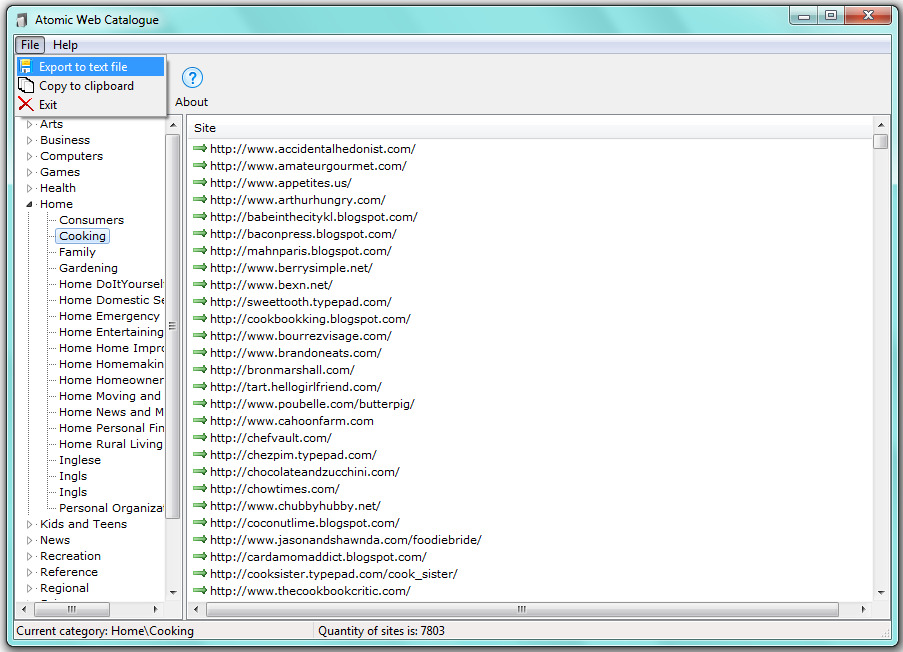Click green arrow beside brandoneats.com
903x652 pixels.
(x=200, y=352)
